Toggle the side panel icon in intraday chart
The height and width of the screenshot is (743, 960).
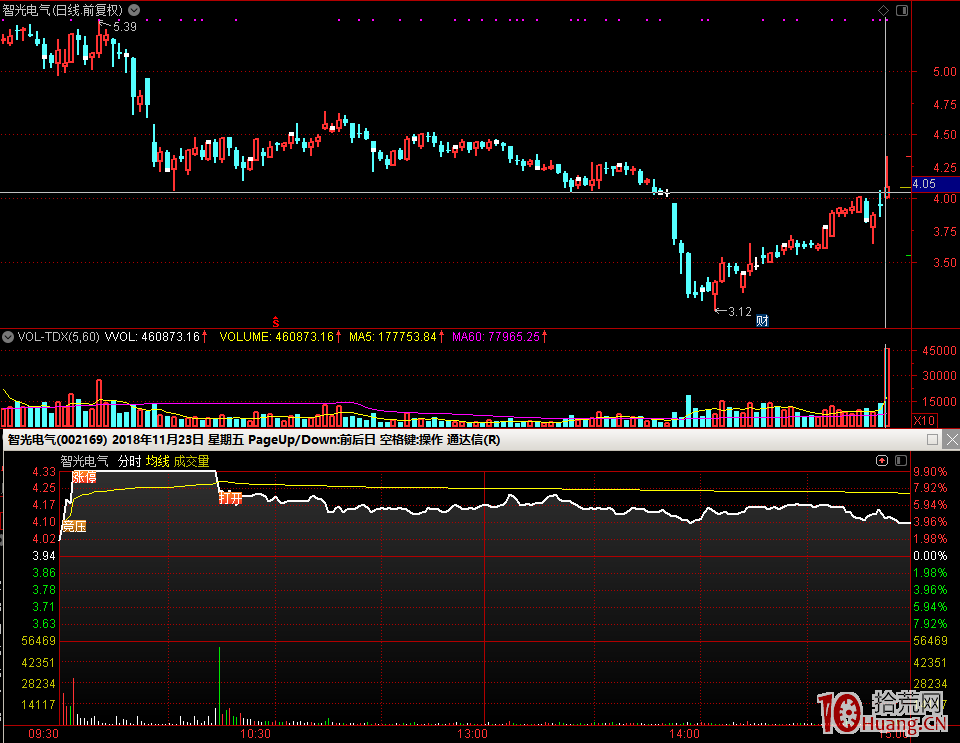click(x=901, y=460)
